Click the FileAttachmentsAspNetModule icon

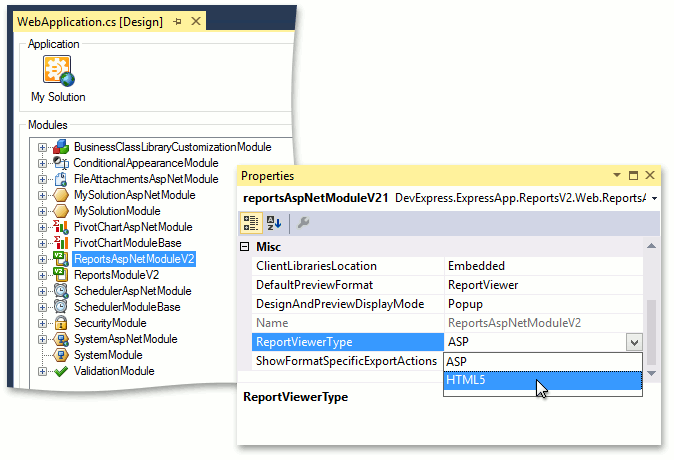point(61,179)
